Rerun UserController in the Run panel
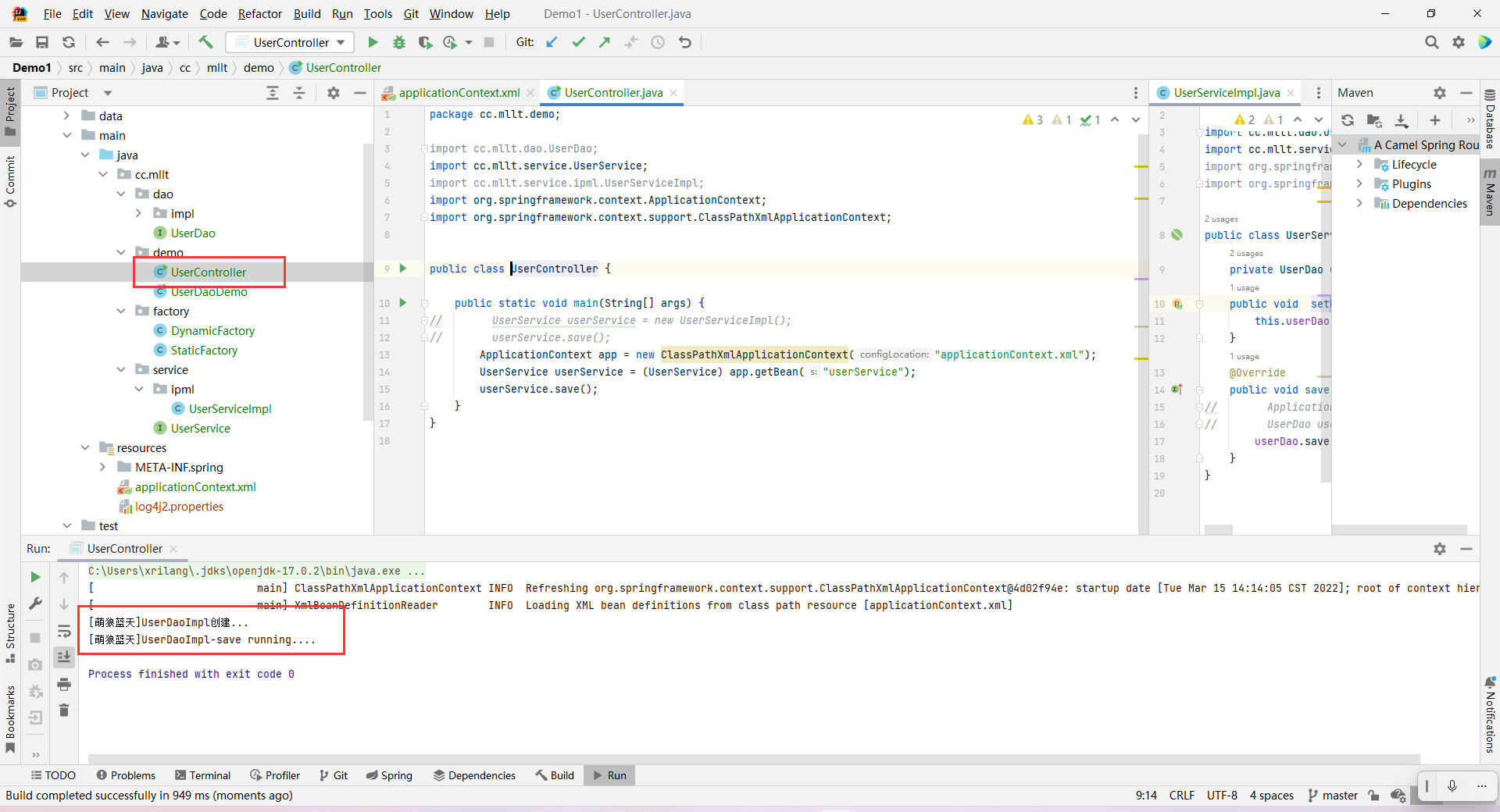Image resolution: width=1500 pixels, height=812 pixels. point(35,577)
